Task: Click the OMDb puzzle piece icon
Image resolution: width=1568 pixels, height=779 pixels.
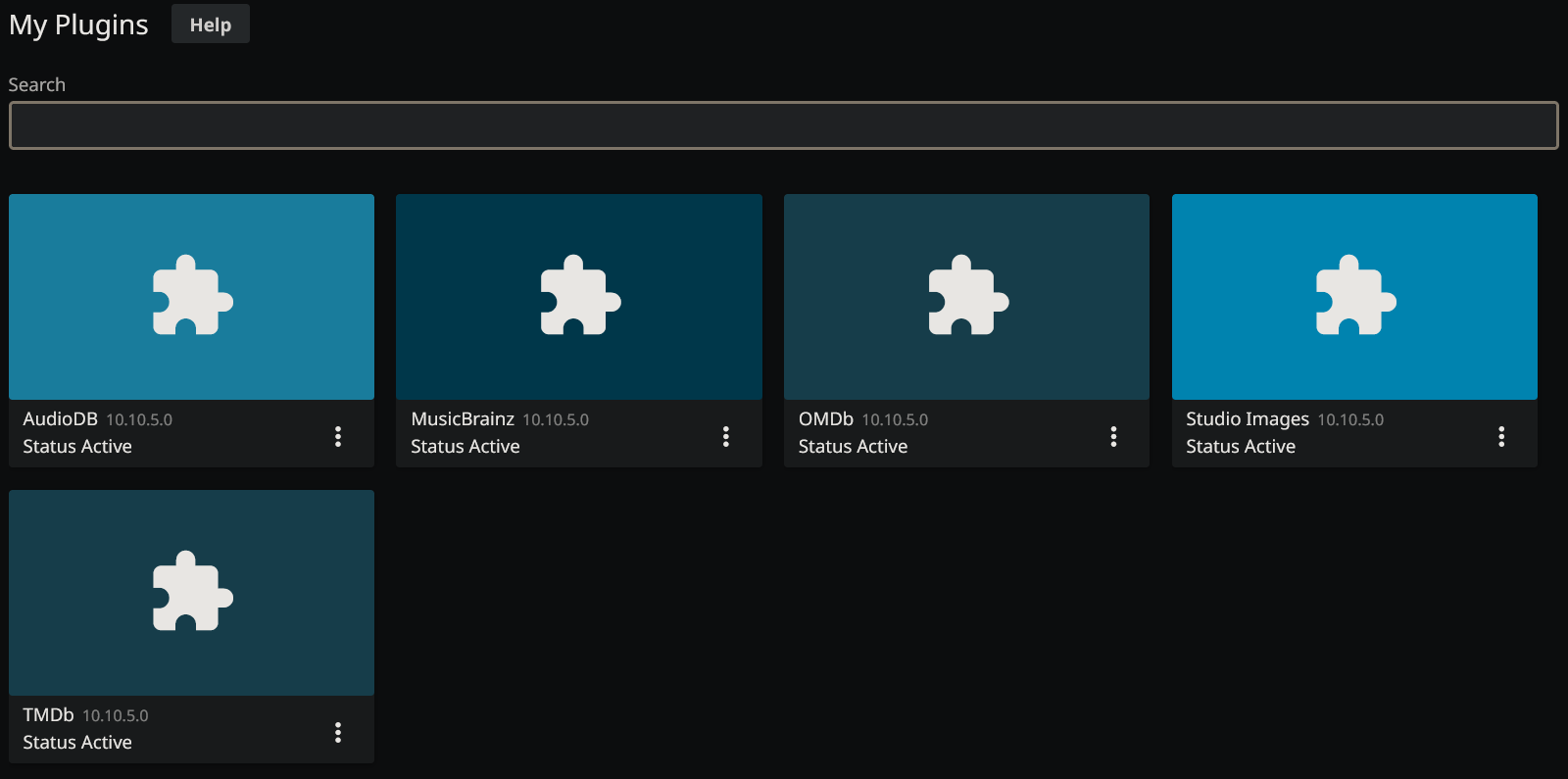Action: coord(967,296)
